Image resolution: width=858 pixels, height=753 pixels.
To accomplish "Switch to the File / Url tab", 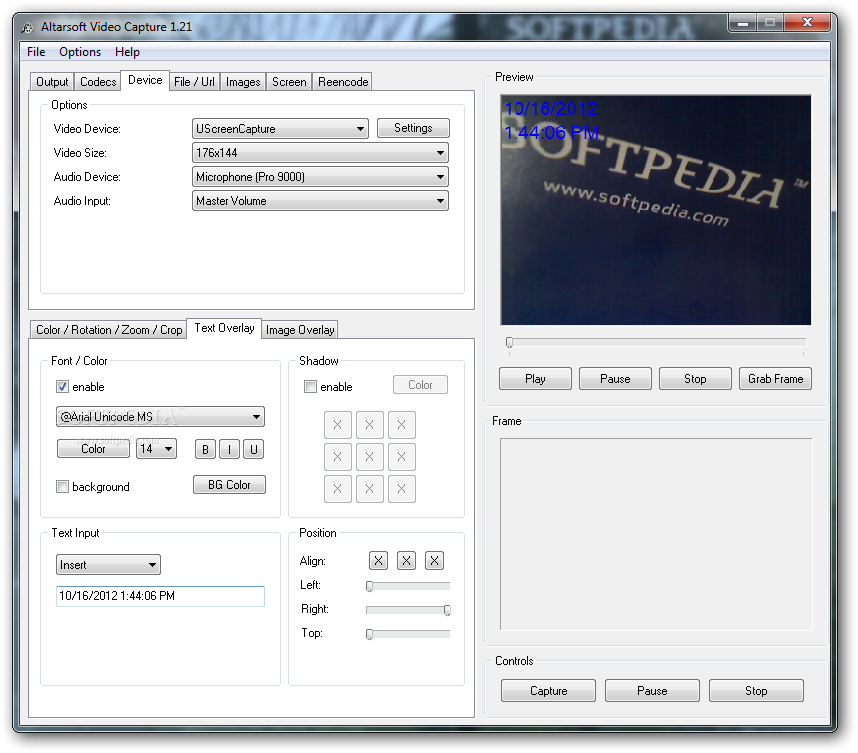I will pos(194,82).
